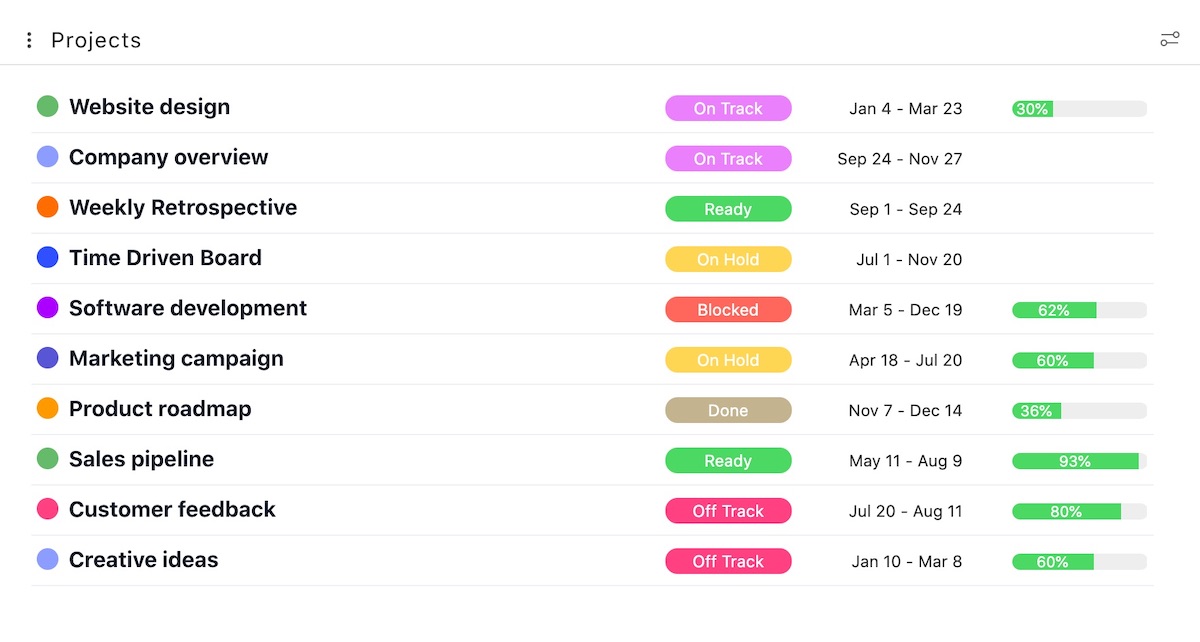The height and width of the screenshot is (642, 1200).
Task: Open the Marketing campaign project
Action: pyautogui.click(x=176, y=359)
